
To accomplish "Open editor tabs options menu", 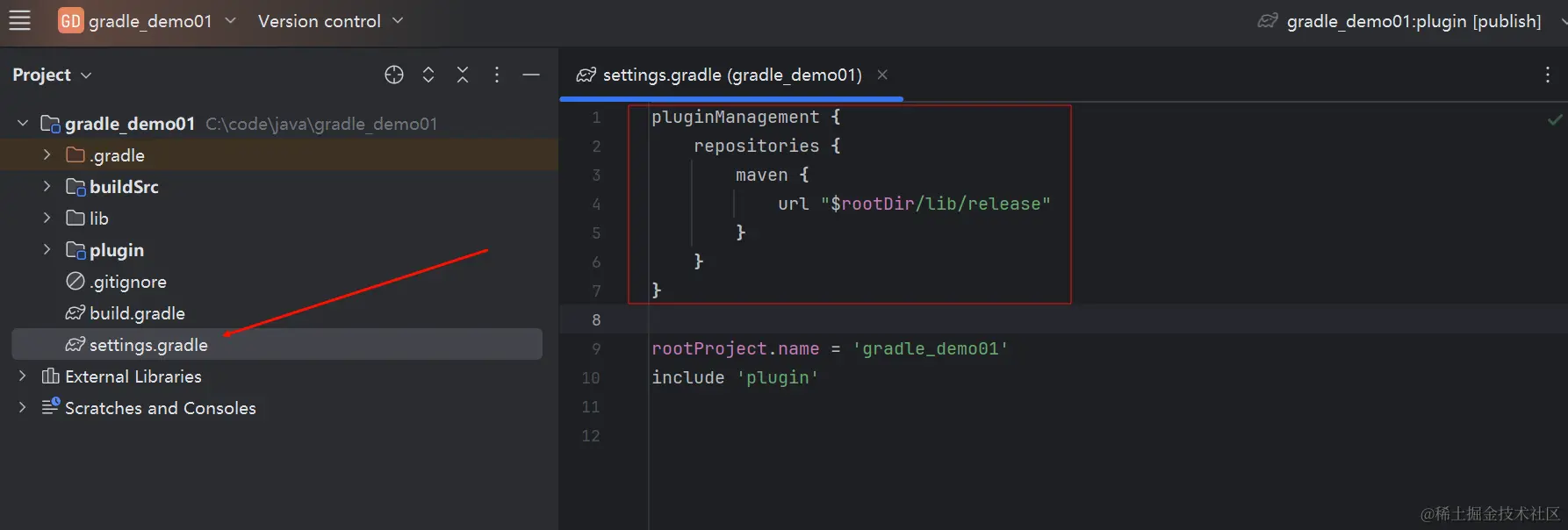I will [x=1547, y=75].
